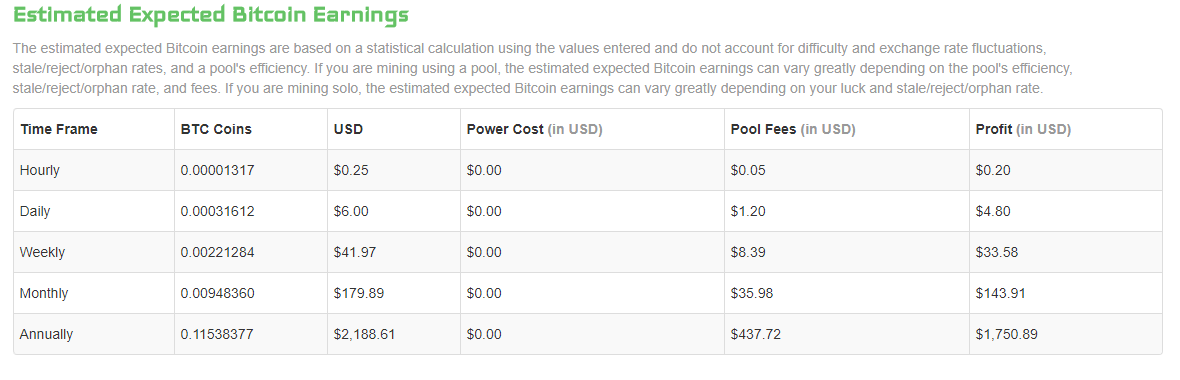Select the $6.00 daily USD value
This screenshot has width=1180, height=380.
pos(351,211)
